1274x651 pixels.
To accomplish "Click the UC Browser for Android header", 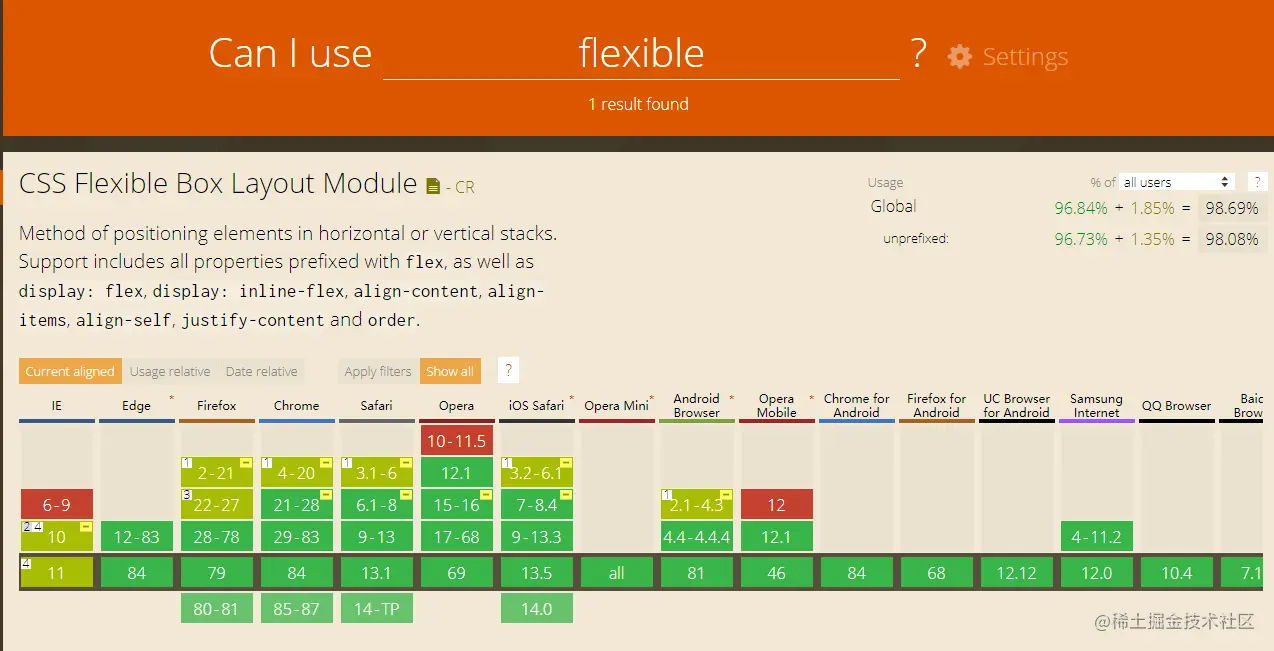I will pos(1017,406).
